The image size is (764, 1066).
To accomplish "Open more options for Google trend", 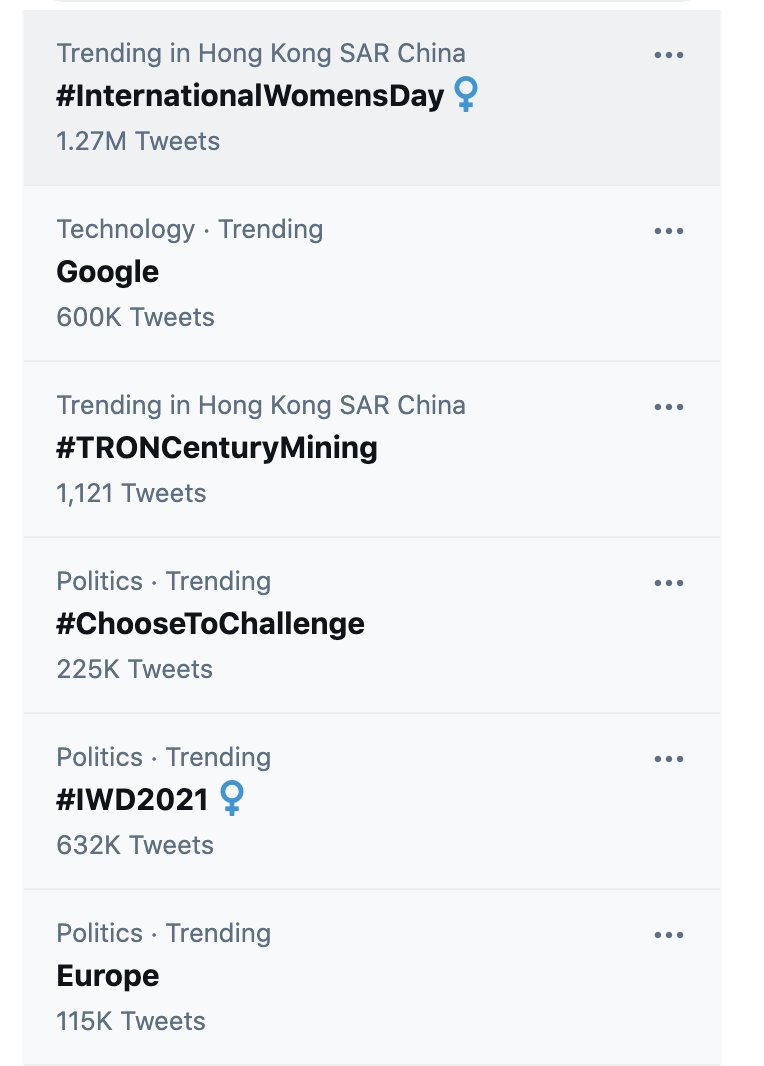I will [x=669, y=231].
